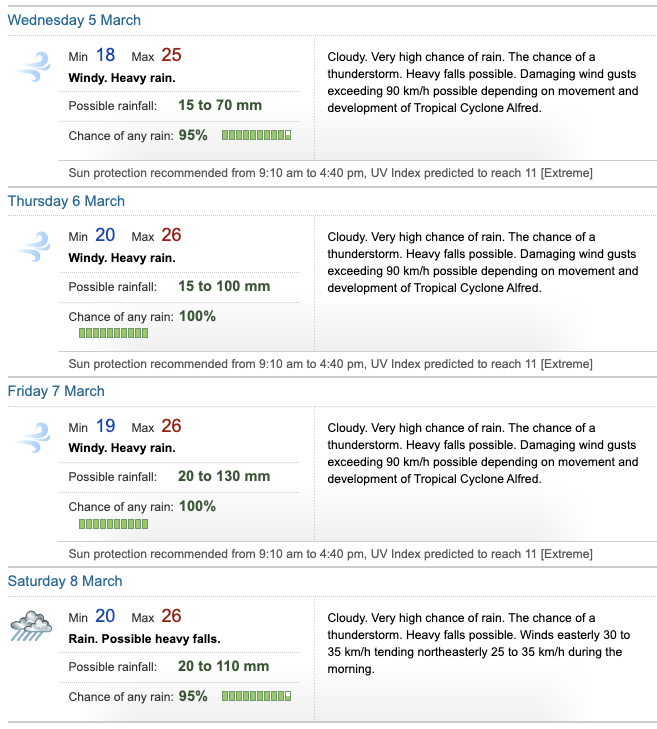Select the Saturday 8 March heading
The height and width of the screenshot is (729, 657).
65,581
